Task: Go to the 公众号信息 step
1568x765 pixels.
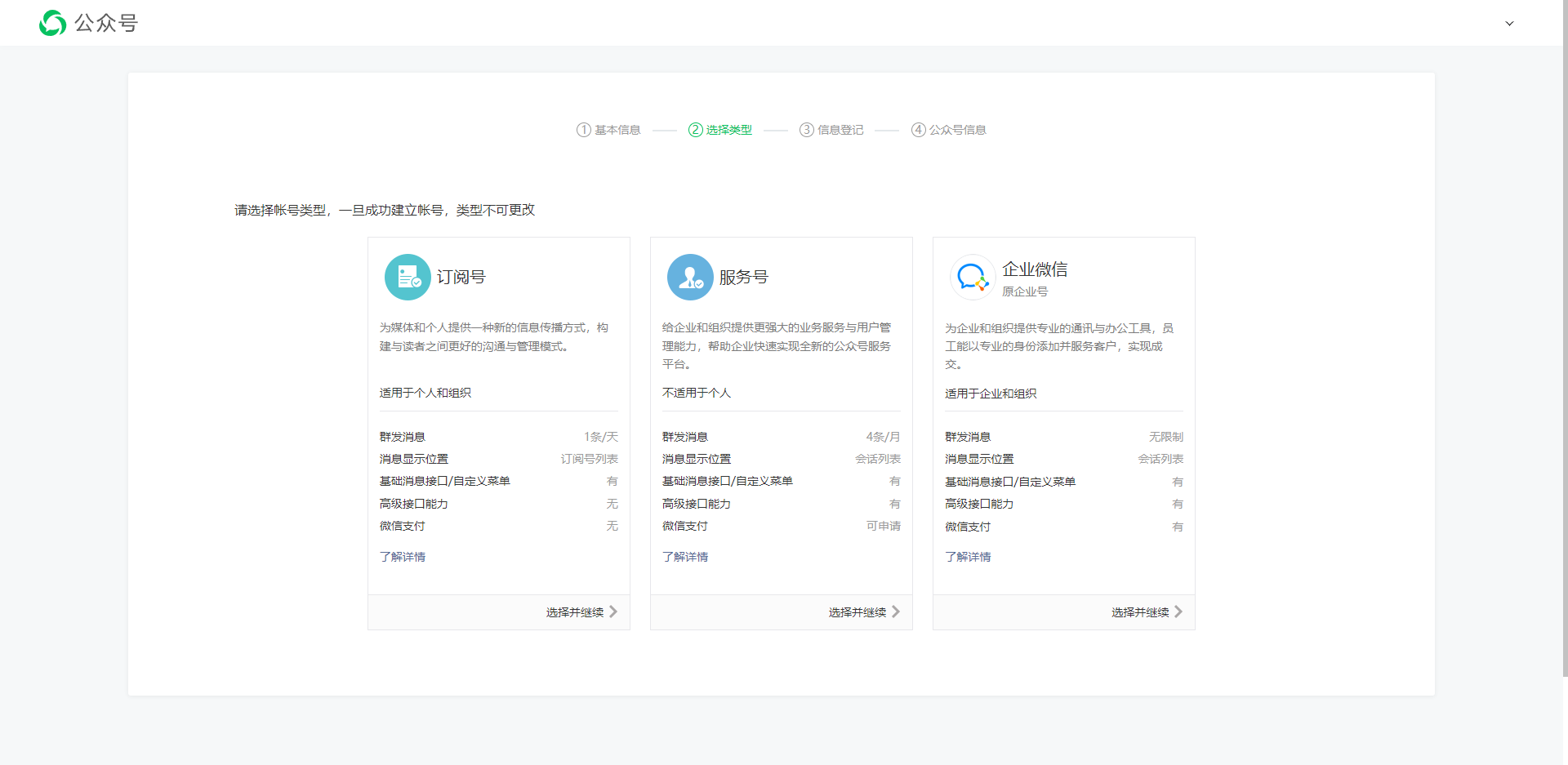Action: pos(958,130)
